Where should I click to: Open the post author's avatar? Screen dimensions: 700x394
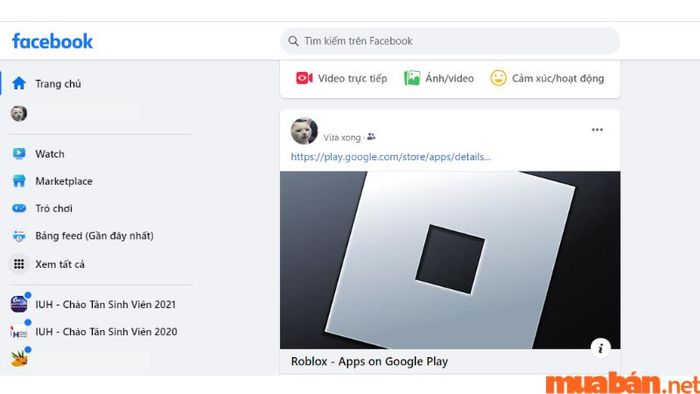coord(304,131)
